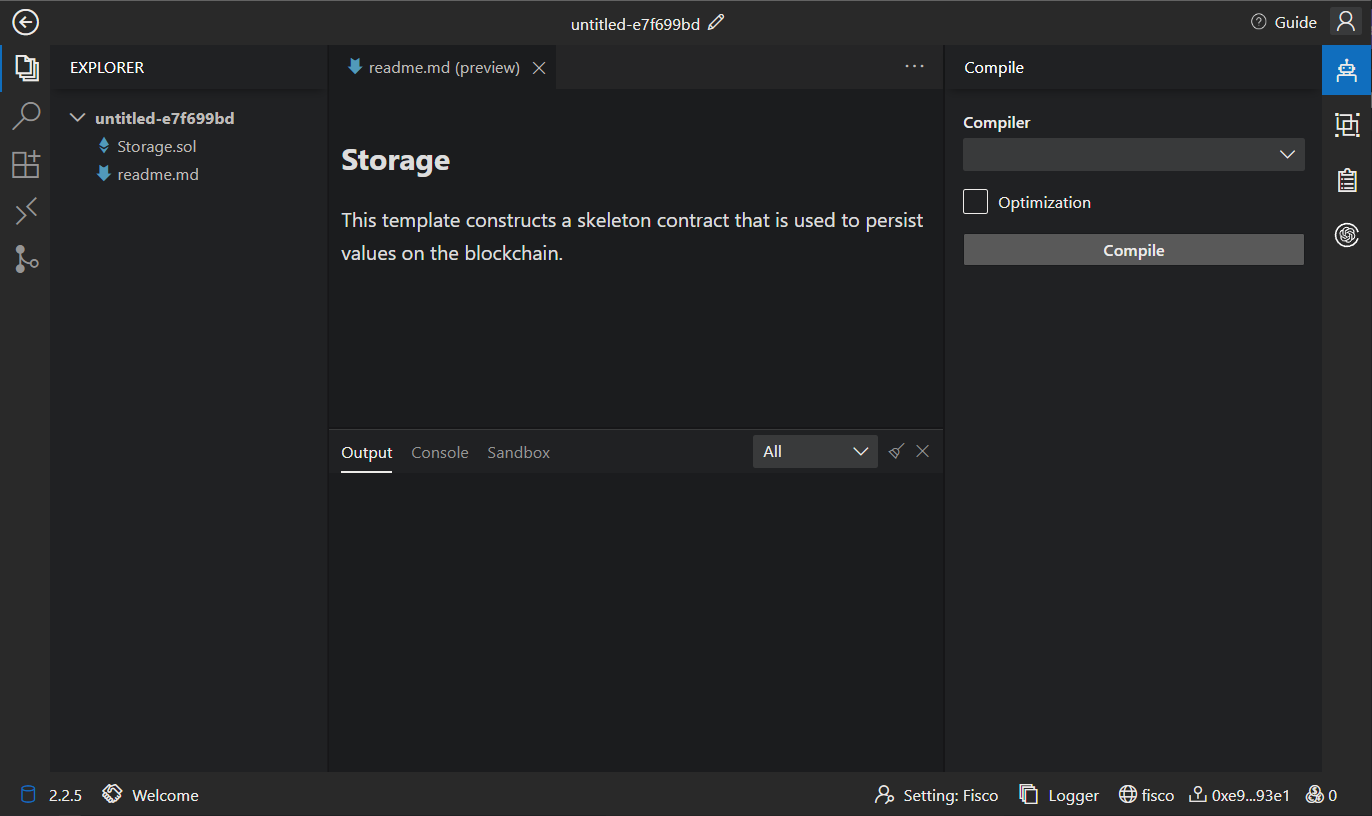Click the clear output broom icon

pos(896,451)
